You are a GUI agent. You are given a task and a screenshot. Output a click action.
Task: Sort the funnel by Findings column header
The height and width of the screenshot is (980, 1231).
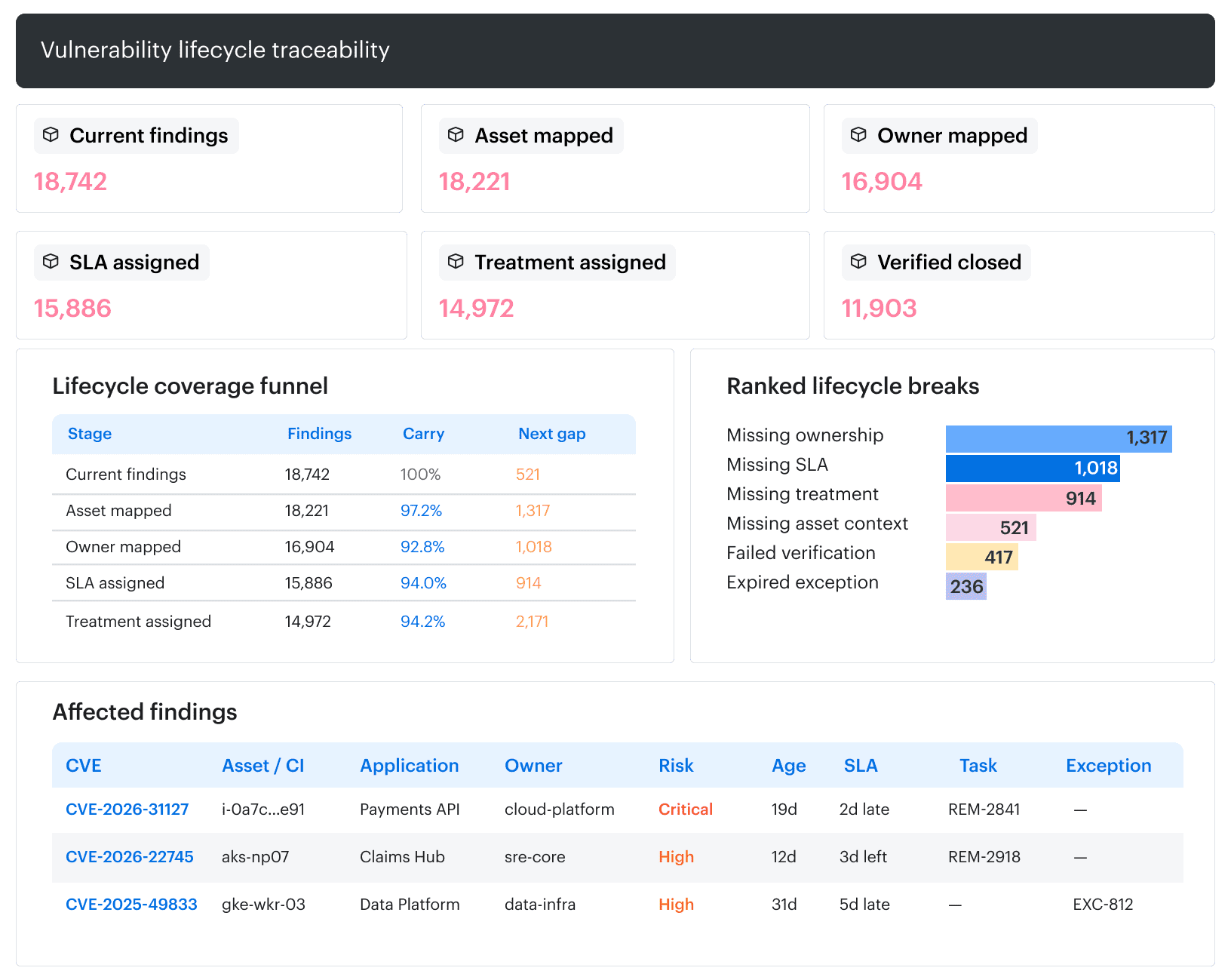320,434
